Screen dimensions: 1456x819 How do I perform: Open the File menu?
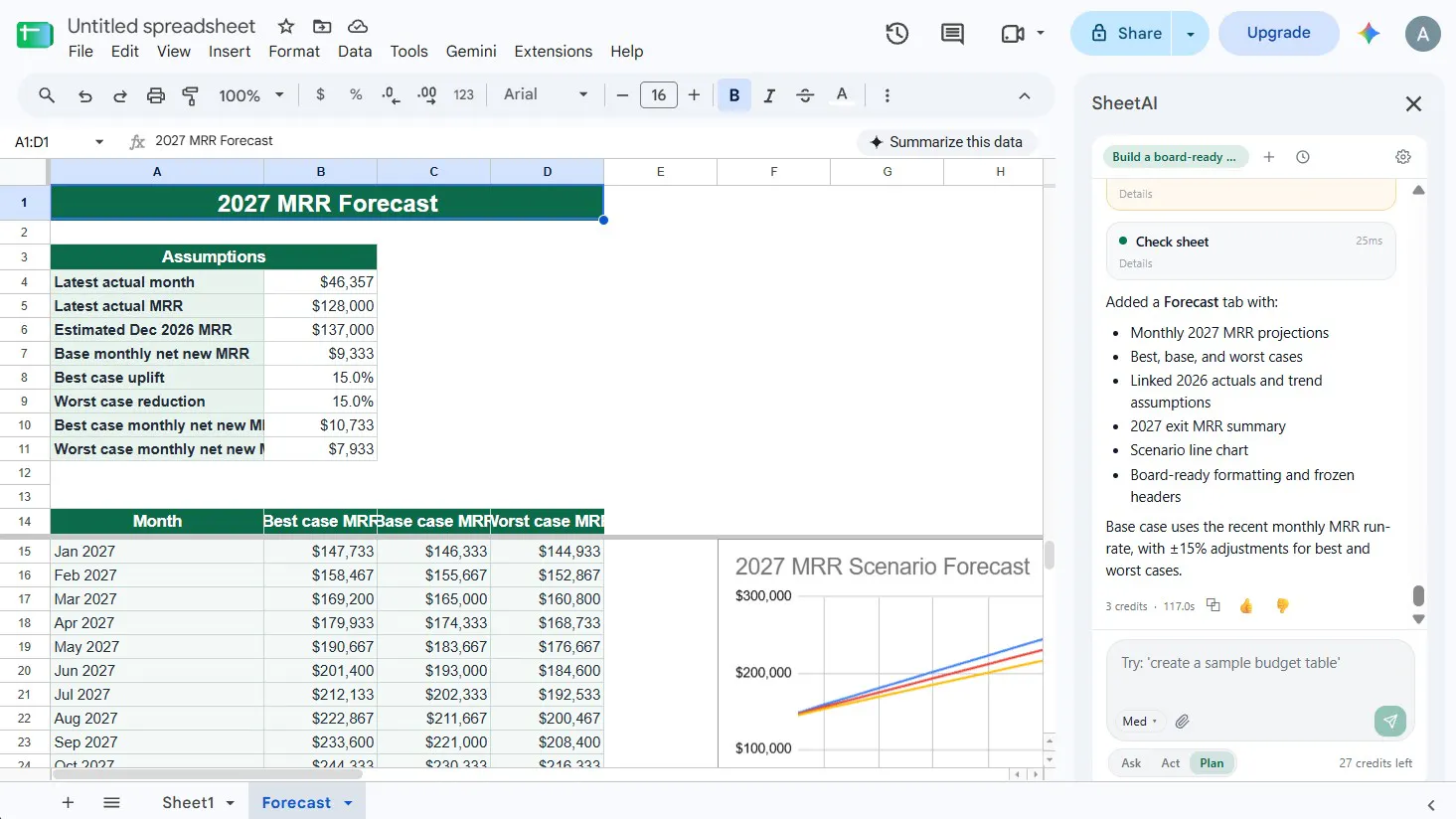[x=81, y=52]
